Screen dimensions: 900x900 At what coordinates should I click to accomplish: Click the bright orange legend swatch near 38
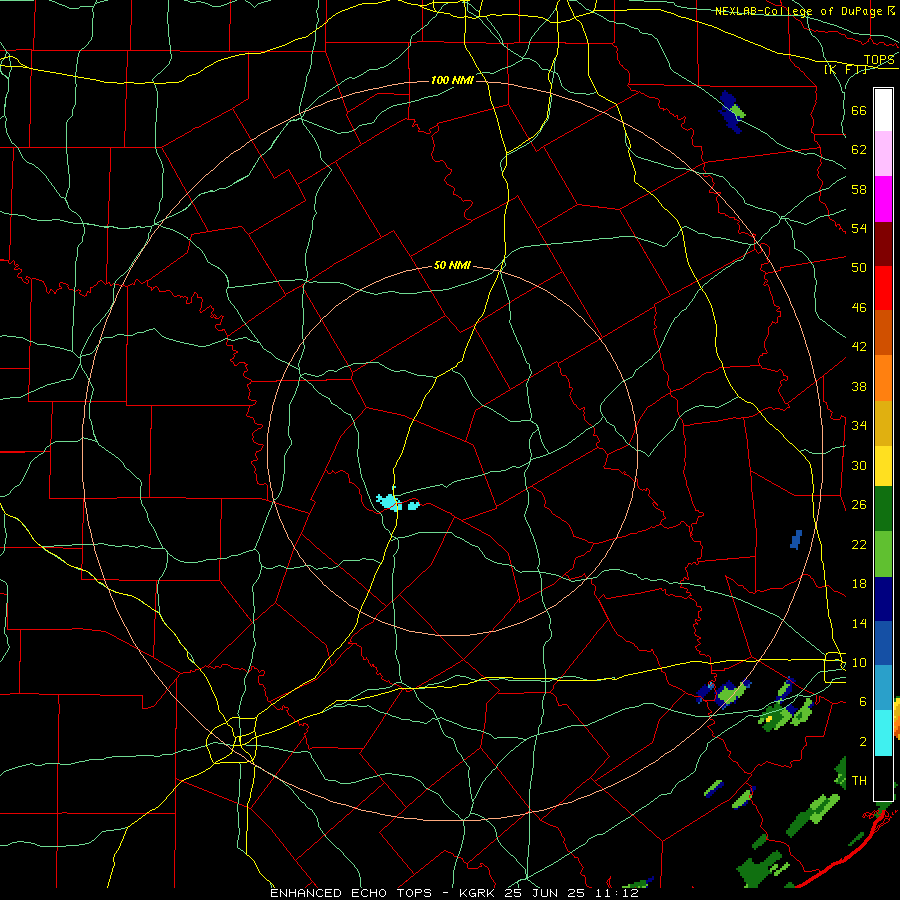pyautogui.click(x=883, y=378)
